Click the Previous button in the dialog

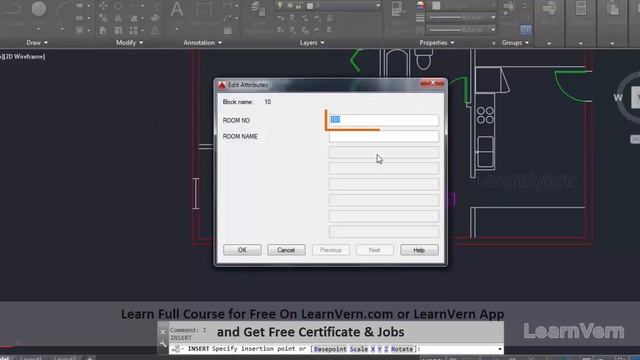point(331,250)
